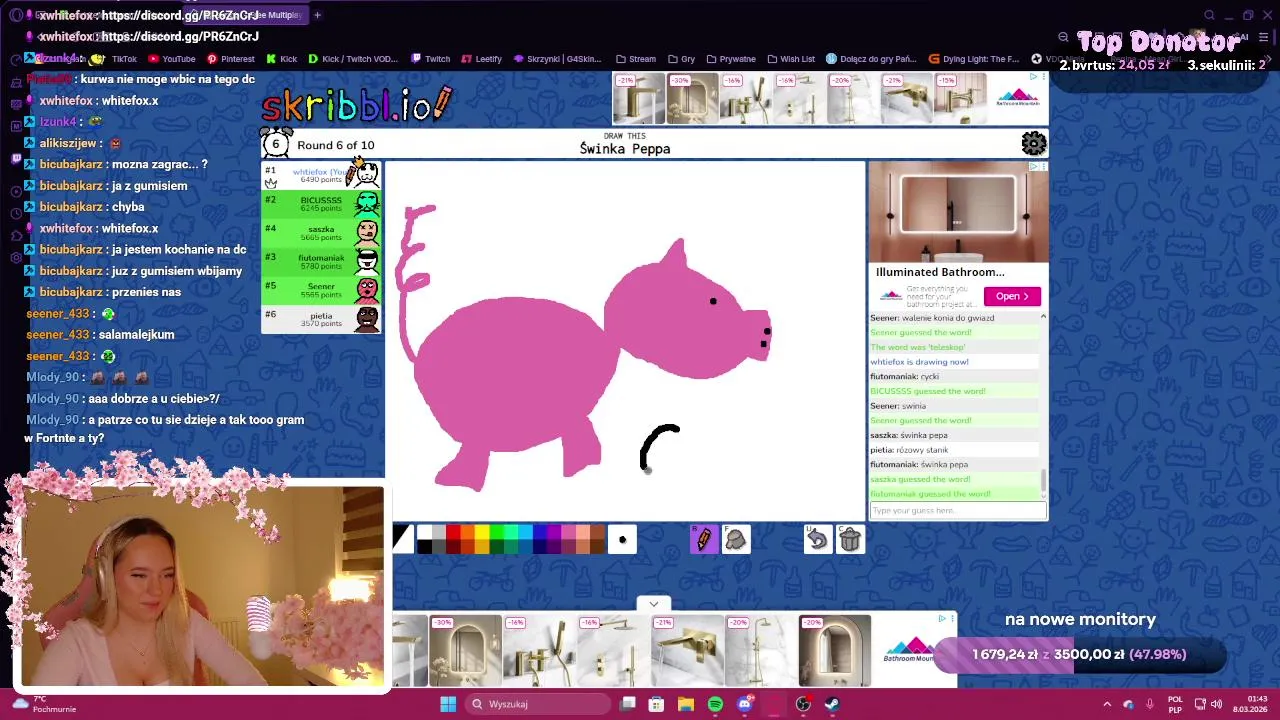Click the round timer clock
The image size is (1280, 720).
(275, 143)
